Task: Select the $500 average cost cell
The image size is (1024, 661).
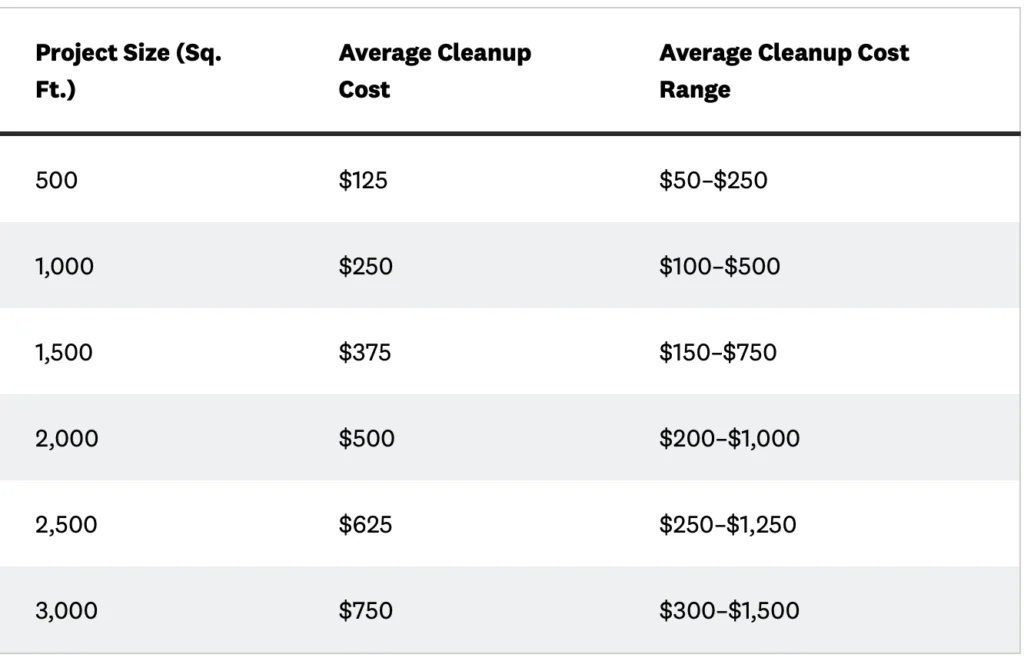Action: [366, 439]
